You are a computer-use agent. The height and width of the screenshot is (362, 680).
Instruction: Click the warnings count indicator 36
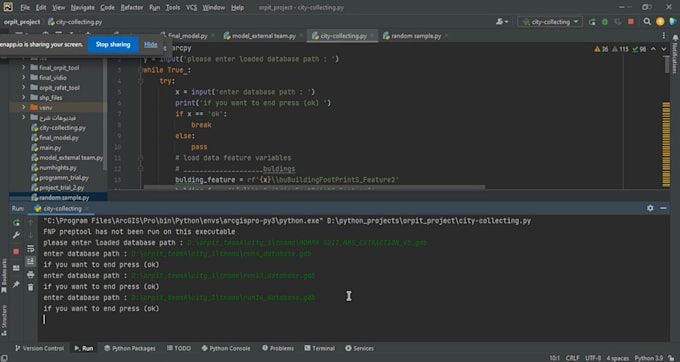[601, 49]
